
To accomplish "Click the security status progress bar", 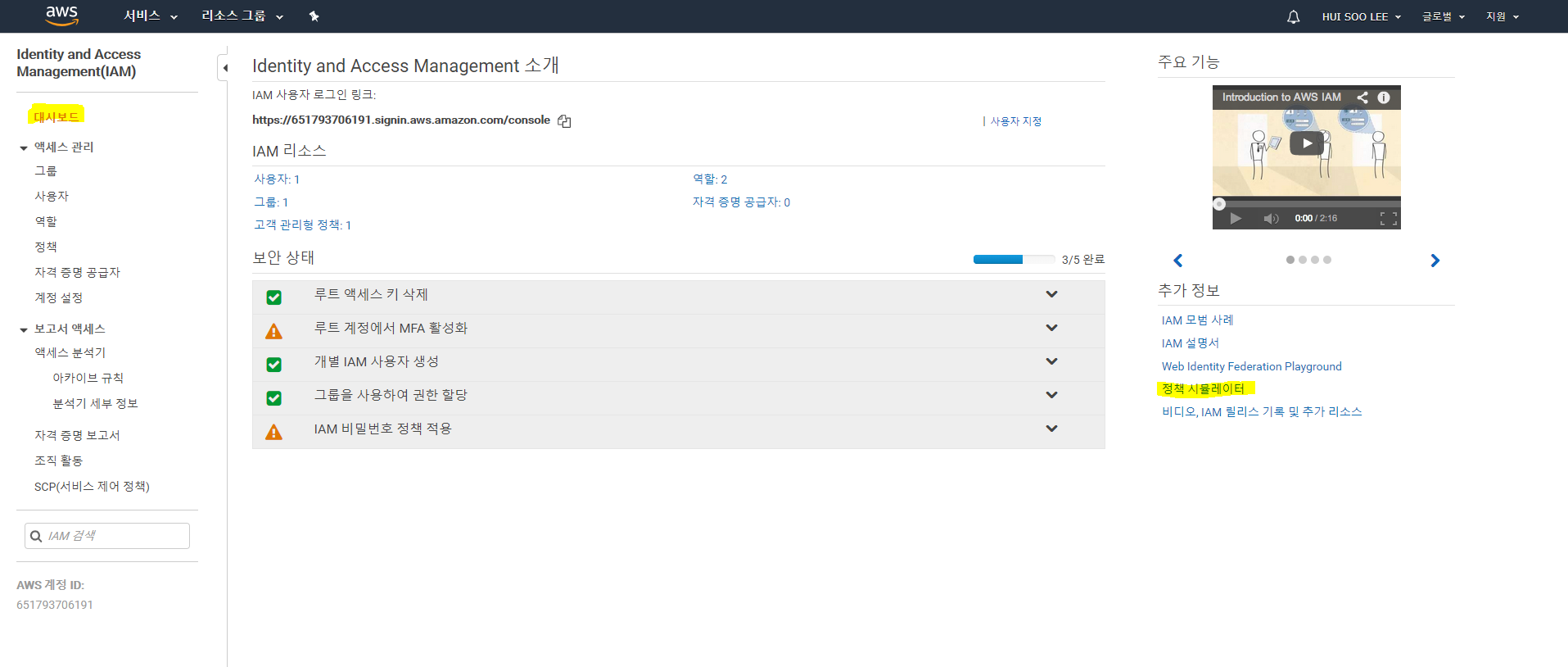I will (1014, 259).
